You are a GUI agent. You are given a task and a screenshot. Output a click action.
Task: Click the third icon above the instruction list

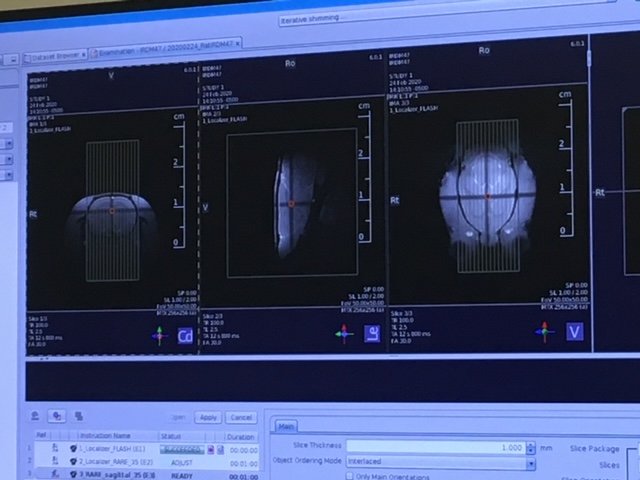(x=79, y=416)
